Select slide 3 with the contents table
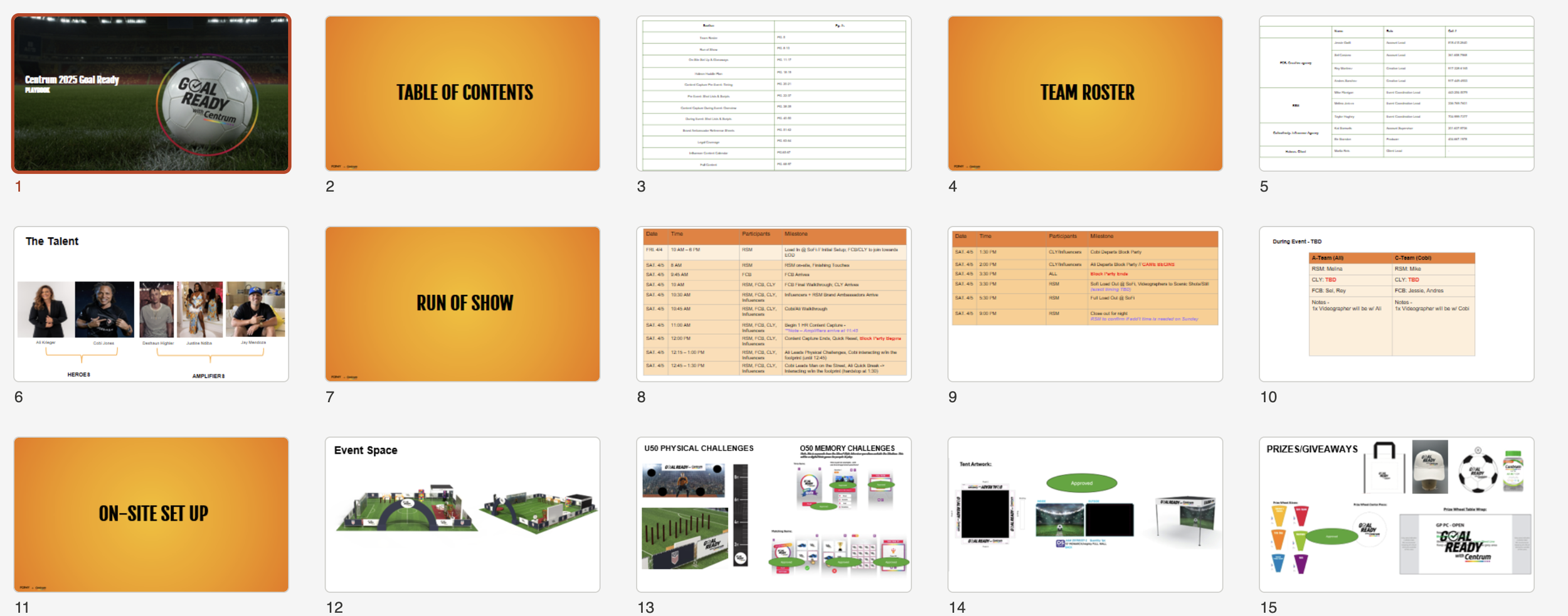 tap(773, 93)
